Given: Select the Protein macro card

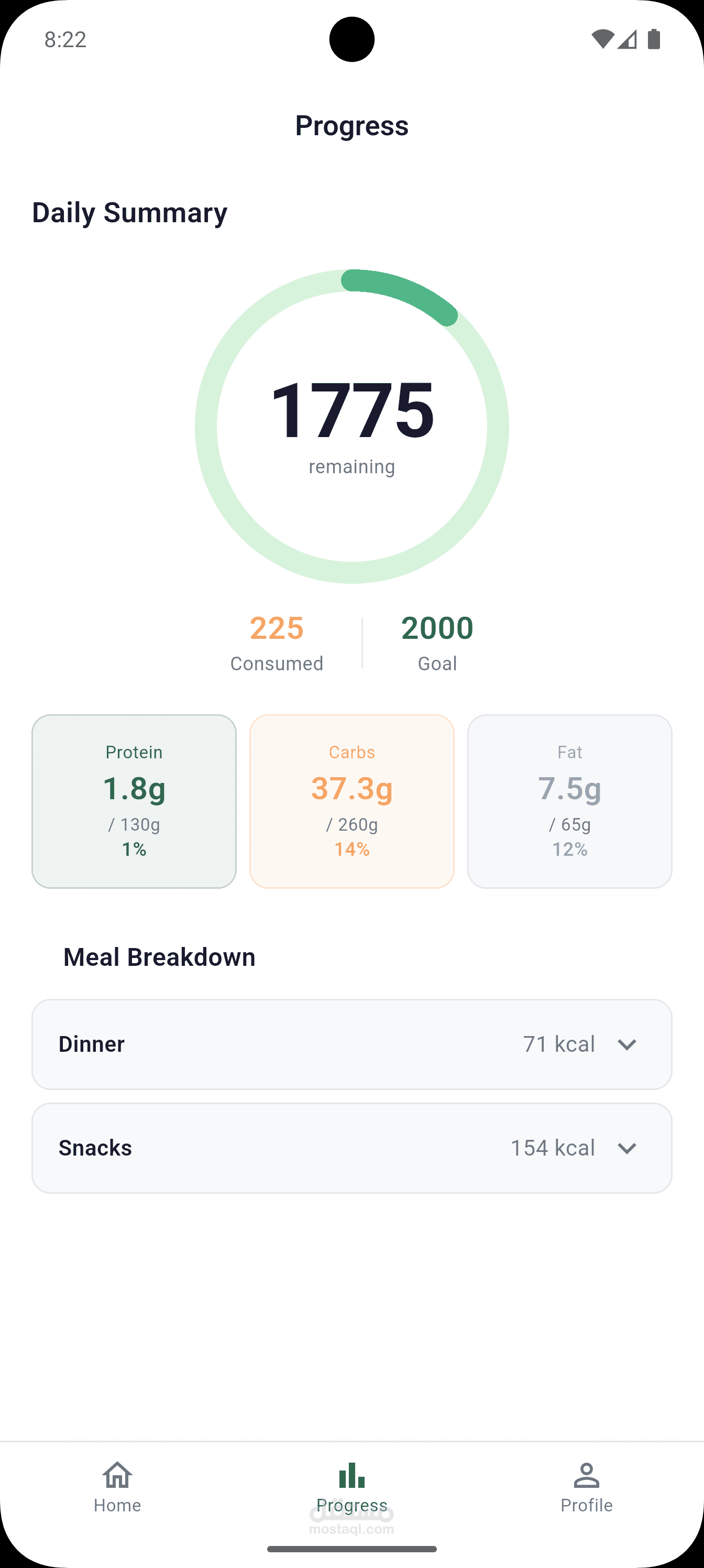Looking at the screenshot, I should (134, 801).
